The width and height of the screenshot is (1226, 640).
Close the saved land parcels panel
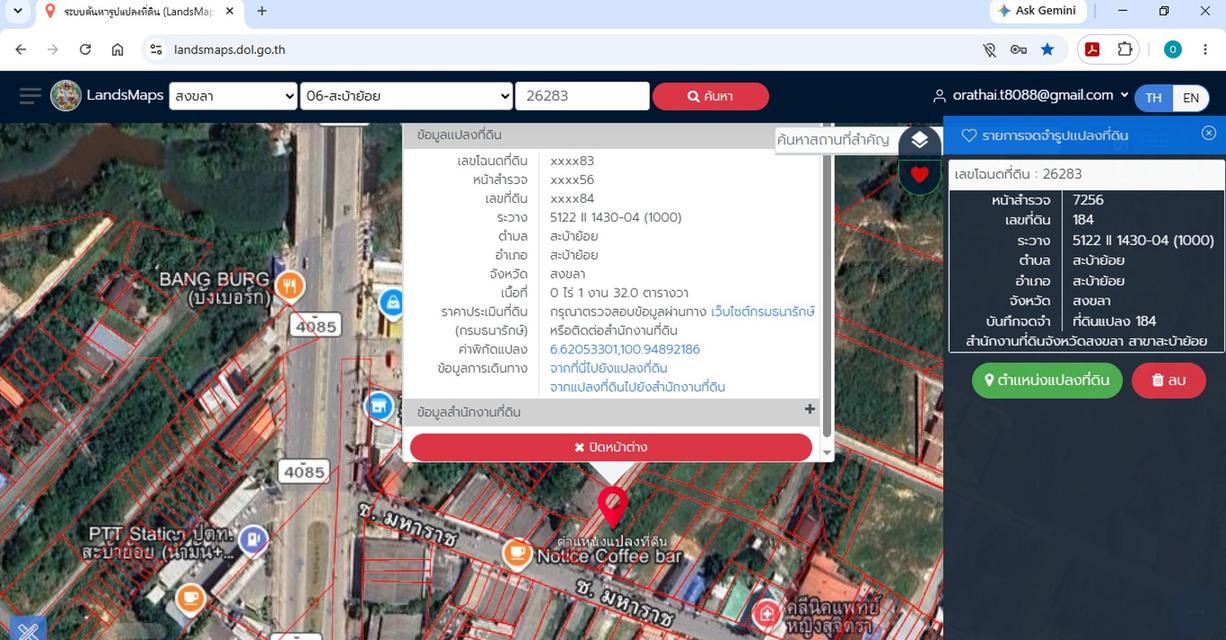point(1208,133)
